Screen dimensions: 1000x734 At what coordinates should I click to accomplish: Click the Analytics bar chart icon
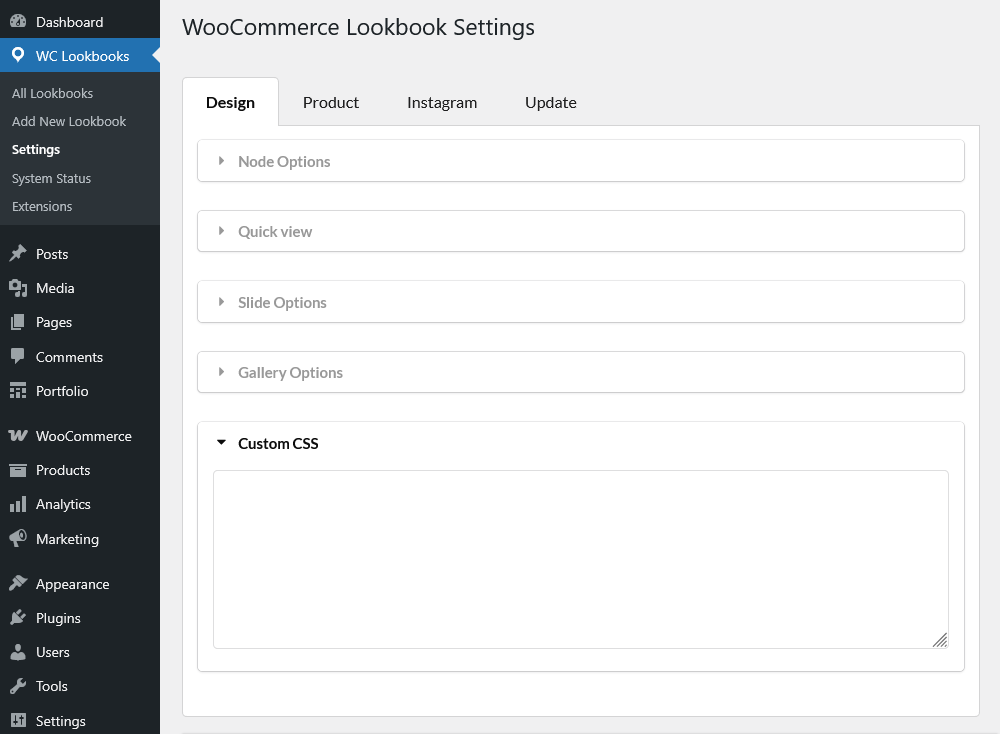pos(18,504)
